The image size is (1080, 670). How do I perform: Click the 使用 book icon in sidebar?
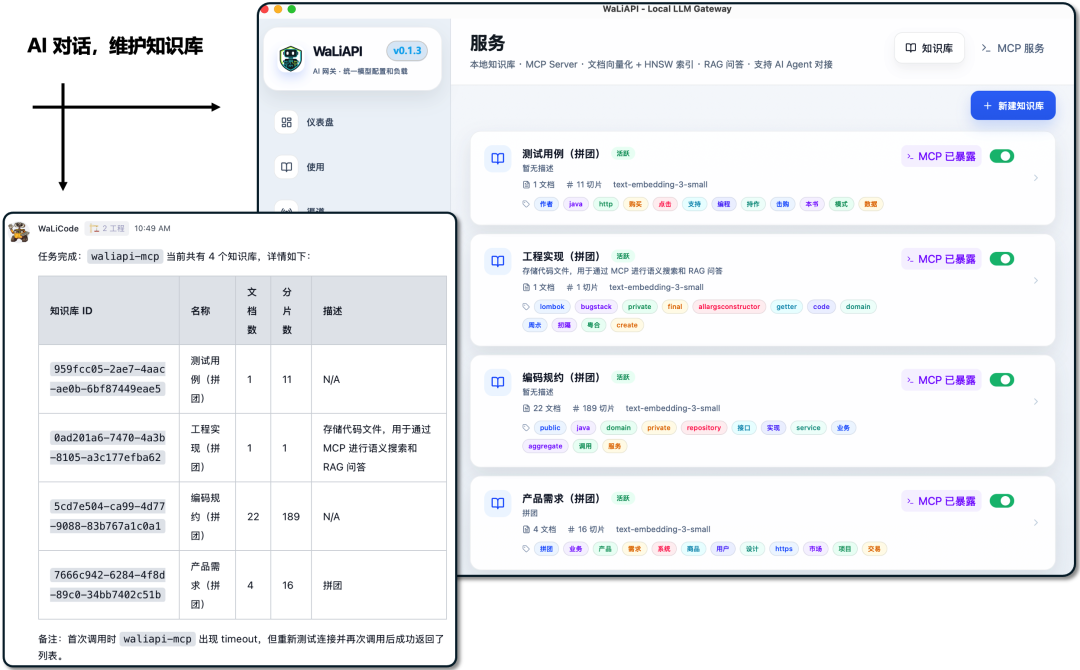287,167
